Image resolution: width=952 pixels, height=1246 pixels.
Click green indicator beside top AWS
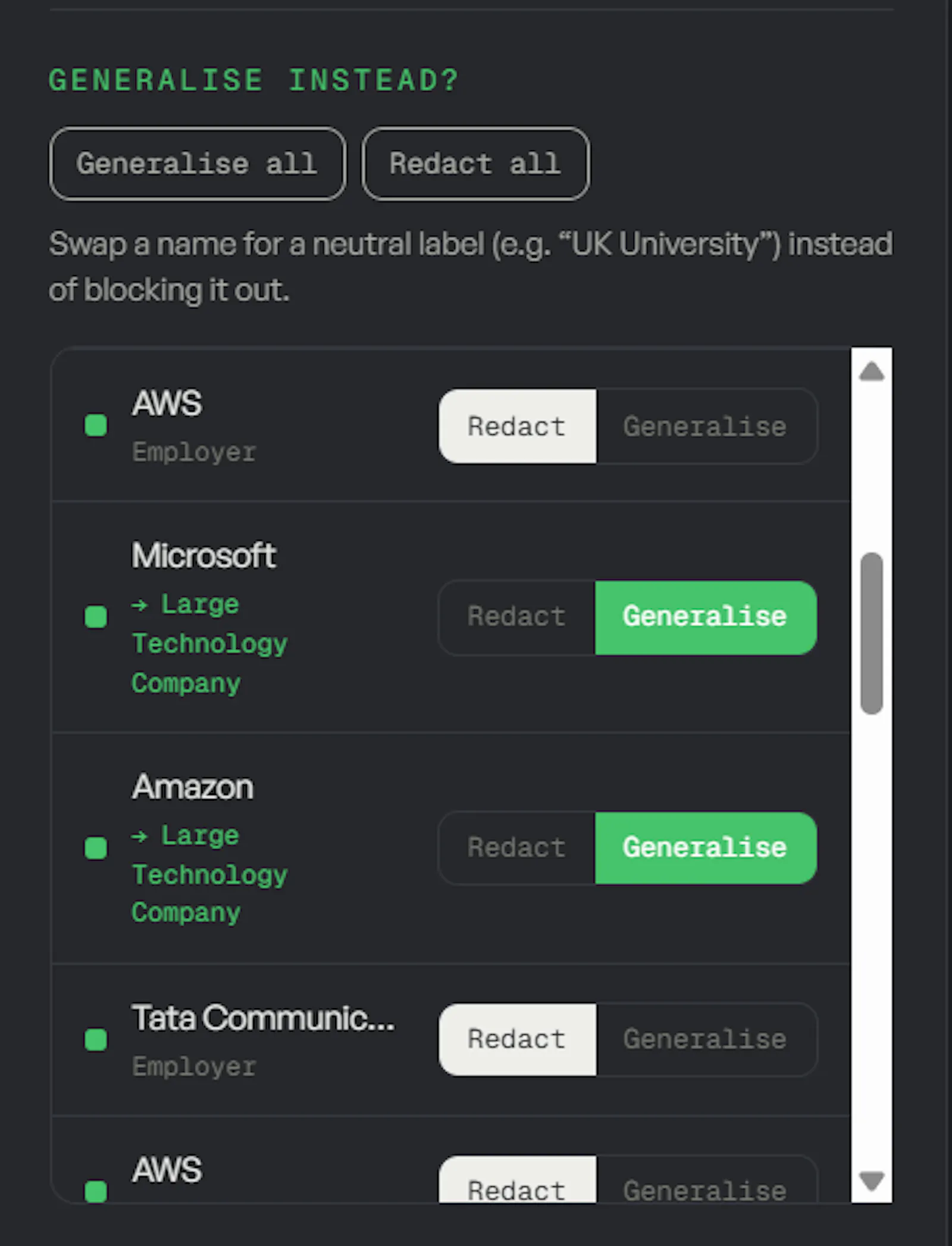pyautogui.click(x=96, y=425)
